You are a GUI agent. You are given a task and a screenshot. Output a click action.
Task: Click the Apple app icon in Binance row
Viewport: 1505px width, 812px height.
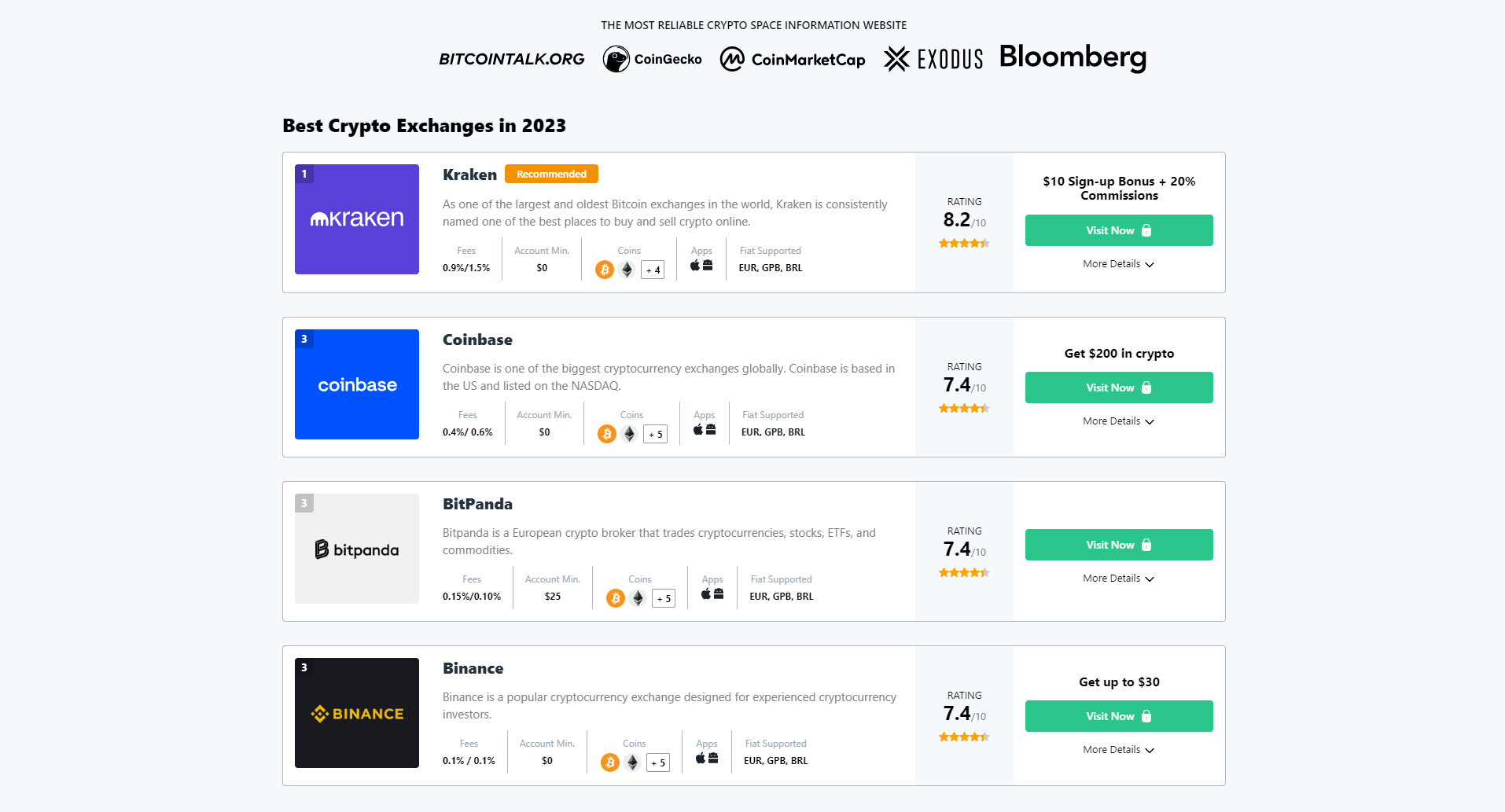(x=701, y=758)
